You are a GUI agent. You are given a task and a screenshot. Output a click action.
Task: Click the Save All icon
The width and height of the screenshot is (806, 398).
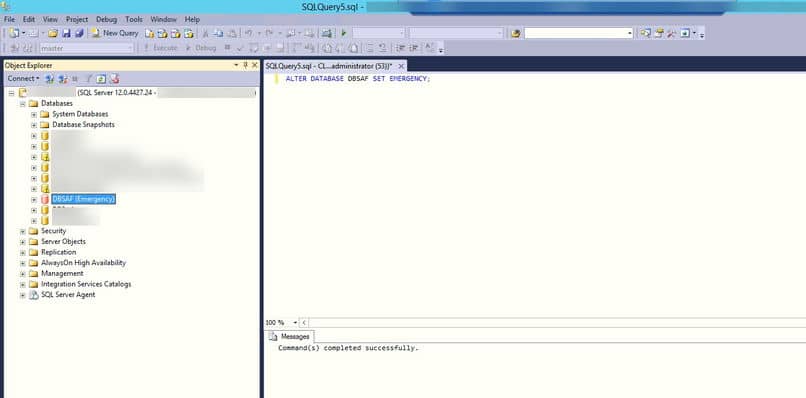(79, 33)
